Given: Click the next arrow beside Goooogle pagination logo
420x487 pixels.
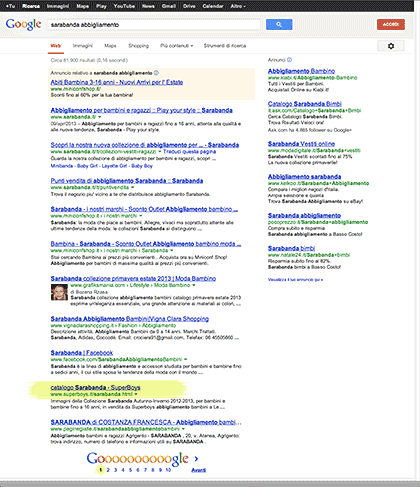Looking at the screenshot, I should tap(196, 459).
